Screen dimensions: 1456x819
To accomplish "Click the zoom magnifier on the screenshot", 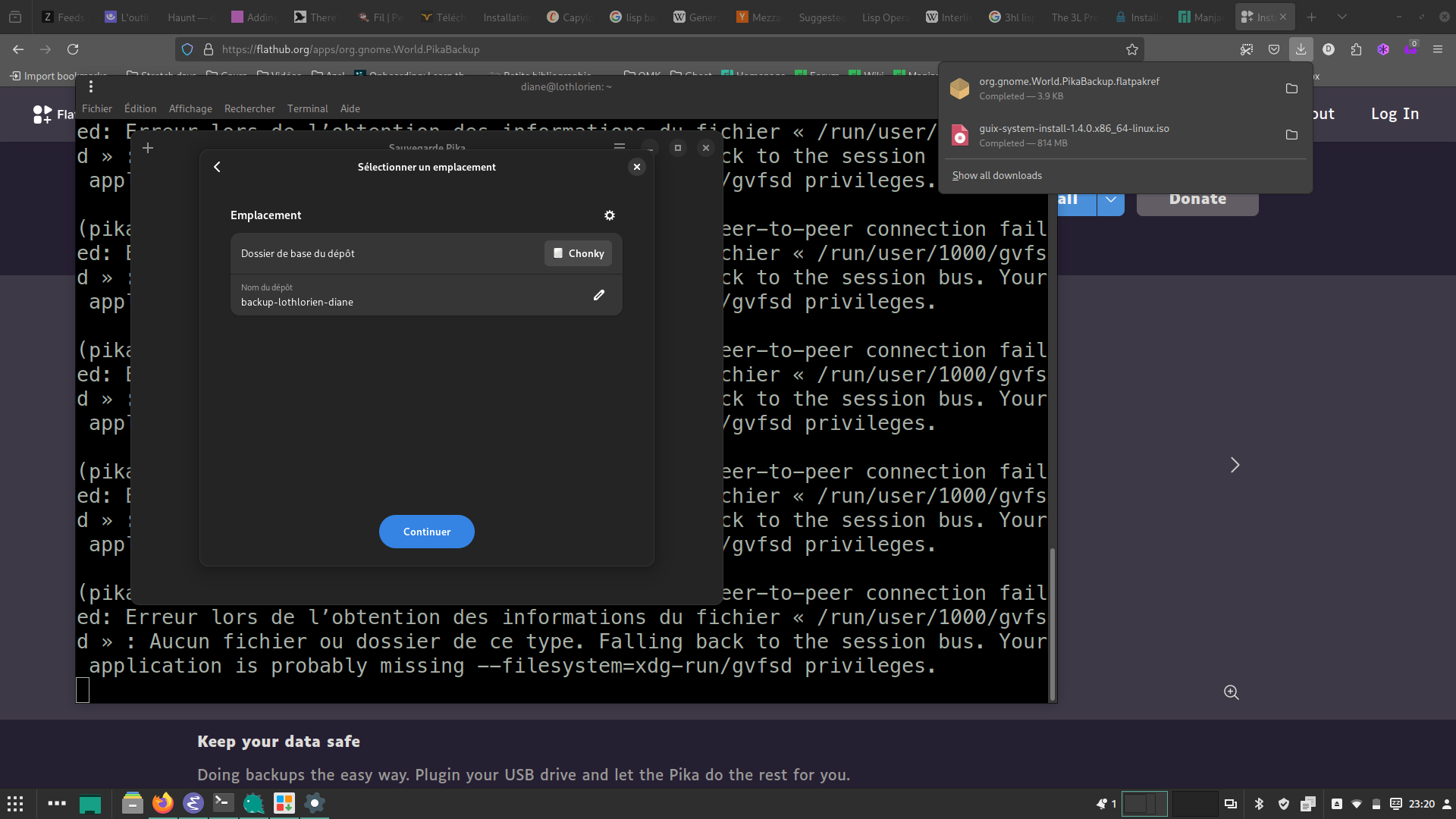I will (x=1232, y=692).
